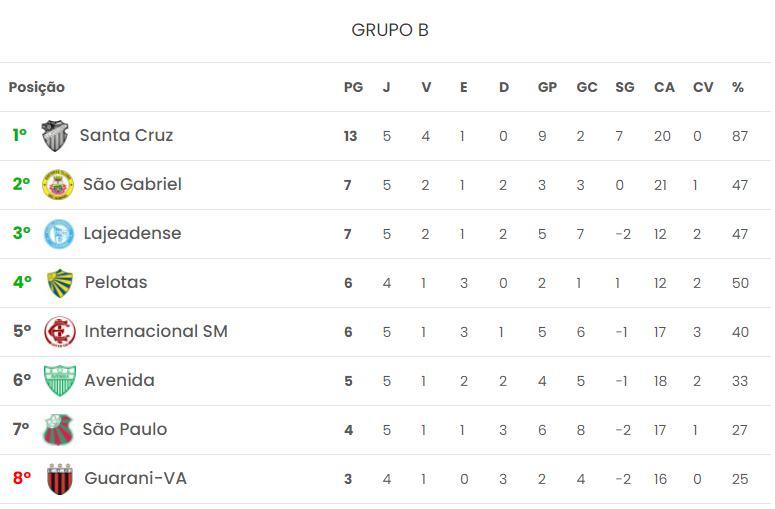
Task: Click the Guarani-VA team crest
Action: point(60,479)
